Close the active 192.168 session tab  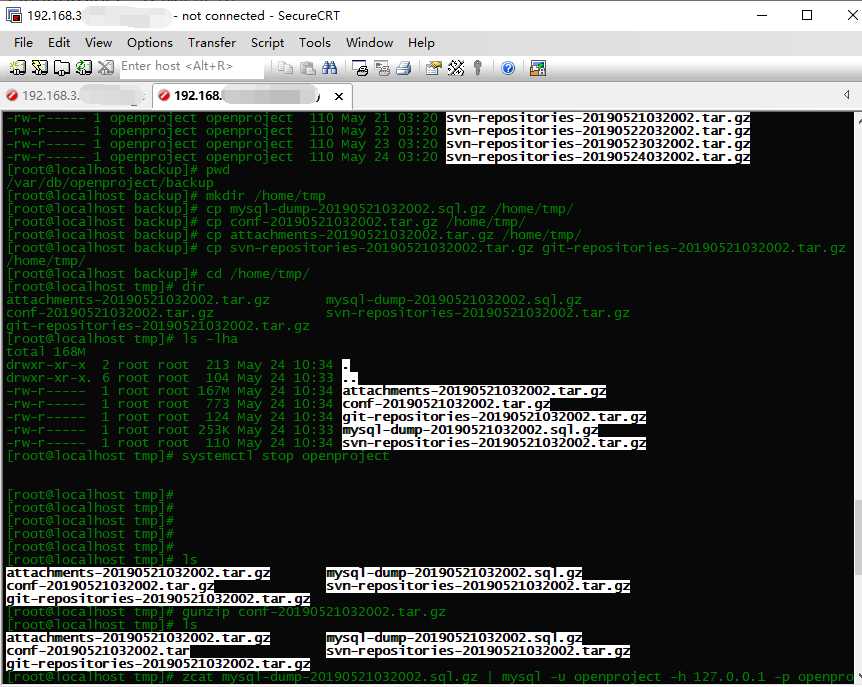pyautogui.click(x=339, y=96)
